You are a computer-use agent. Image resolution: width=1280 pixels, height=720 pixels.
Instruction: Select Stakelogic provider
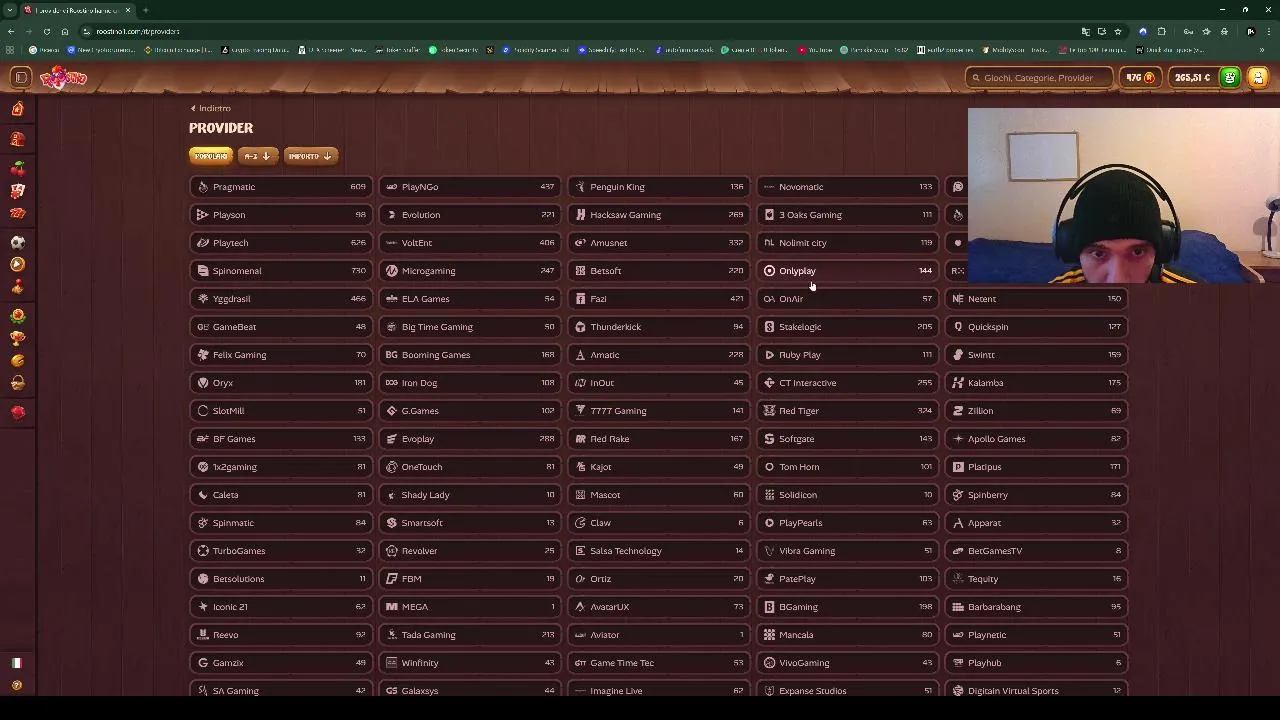(847, 327)
